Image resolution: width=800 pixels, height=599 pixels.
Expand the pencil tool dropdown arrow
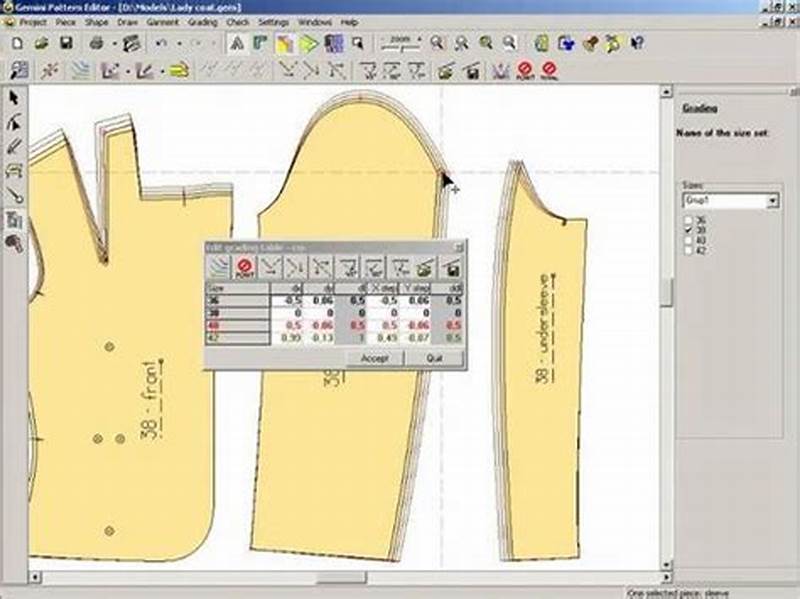[127, 70]
